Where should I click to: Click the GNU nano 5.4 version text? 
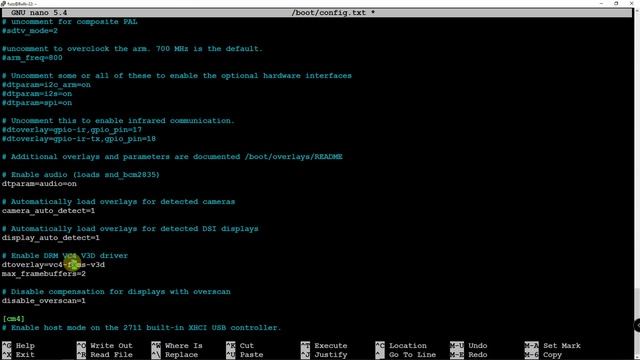[39, 13]
